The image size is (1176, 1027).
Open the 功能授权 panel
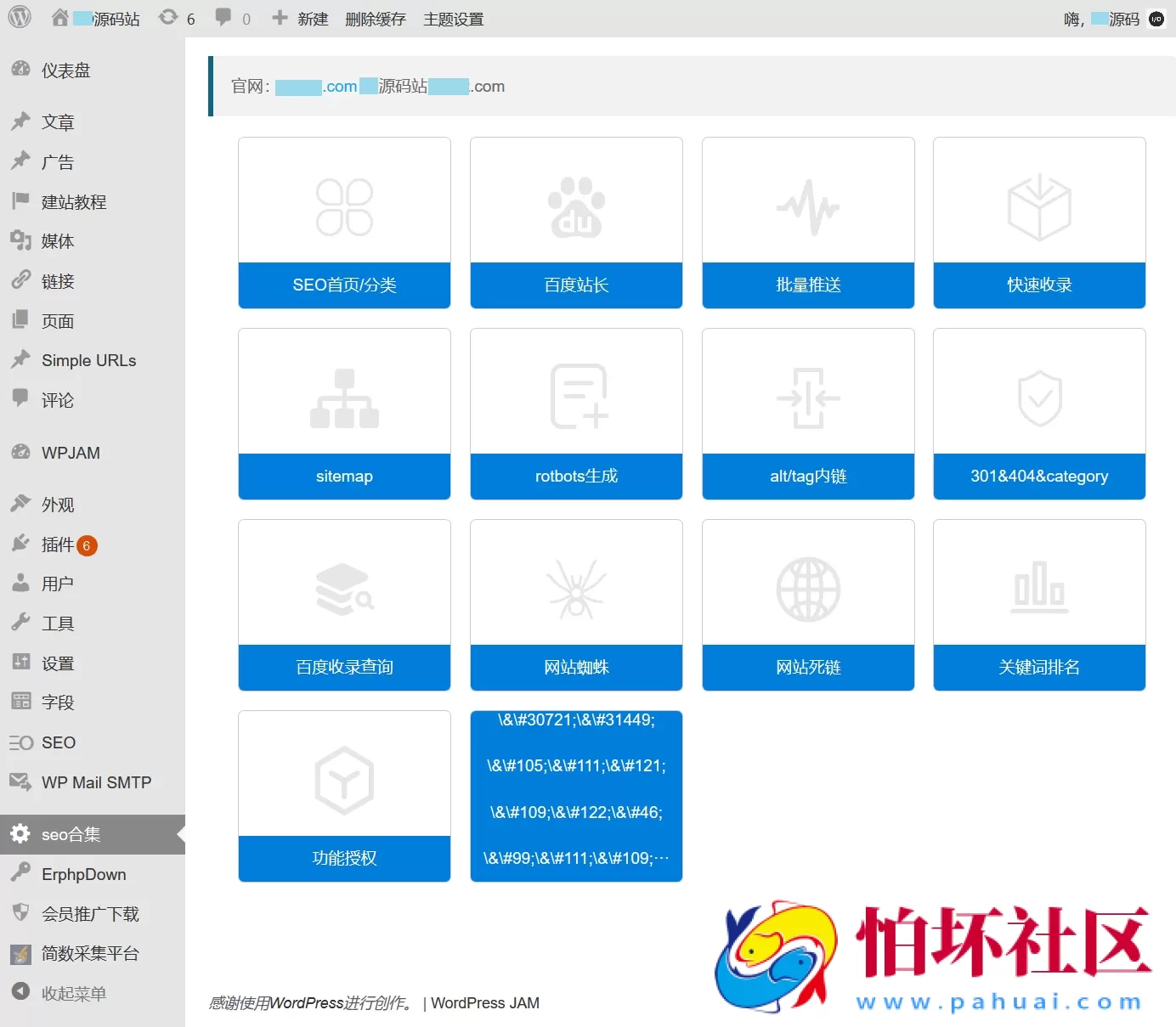click(344, 859)
